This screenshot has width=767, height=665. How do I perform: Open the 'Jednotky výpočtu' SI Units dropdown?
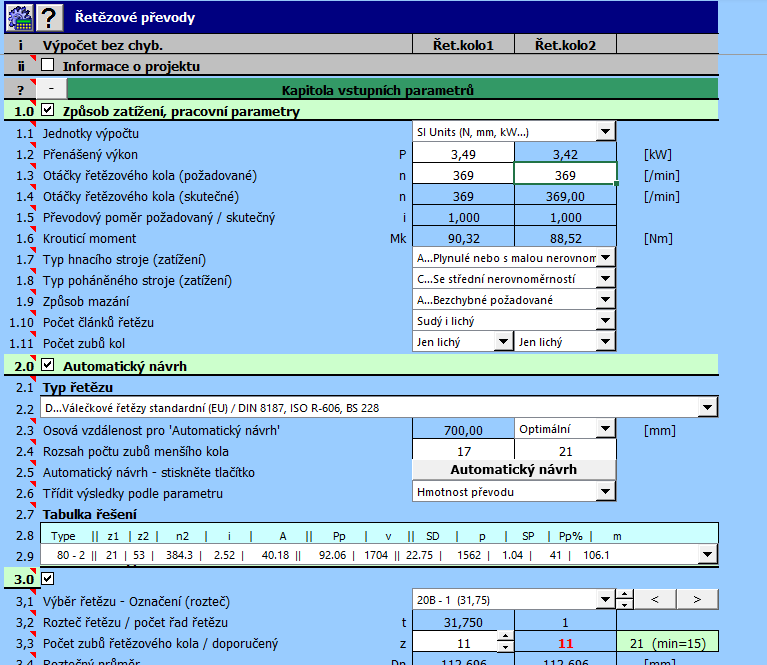click(x=606, y=132)
